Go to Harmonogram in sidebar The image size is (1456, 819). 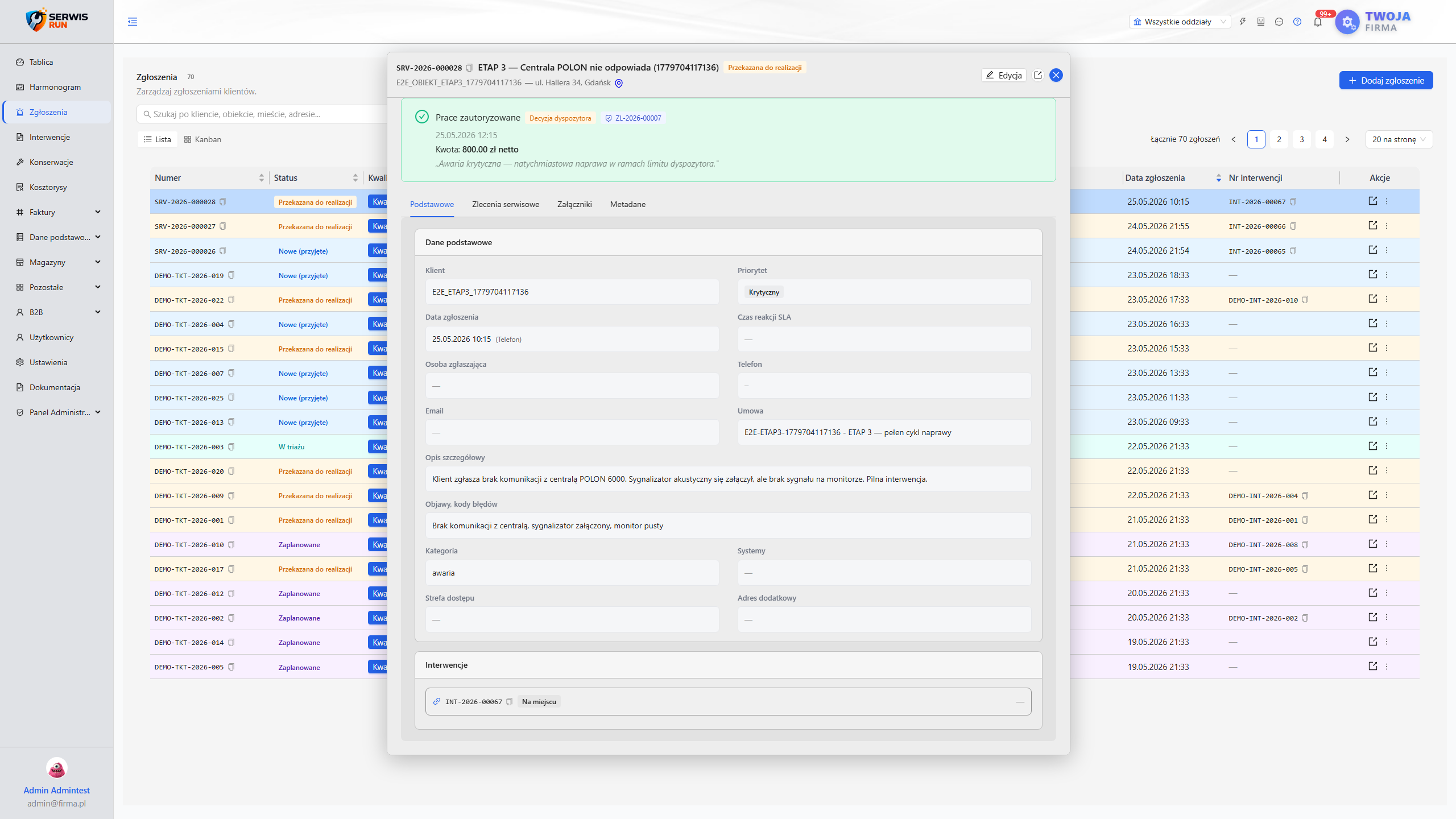57,87
